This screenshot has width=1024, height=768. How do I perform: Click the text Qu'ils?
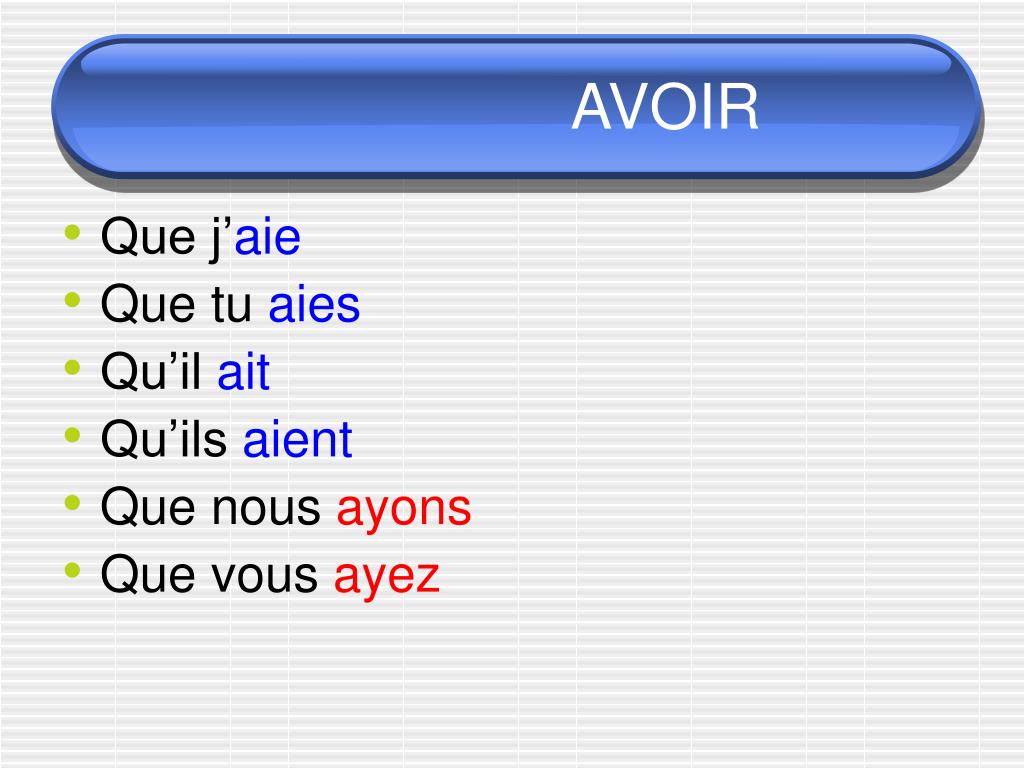coord(164,440)
